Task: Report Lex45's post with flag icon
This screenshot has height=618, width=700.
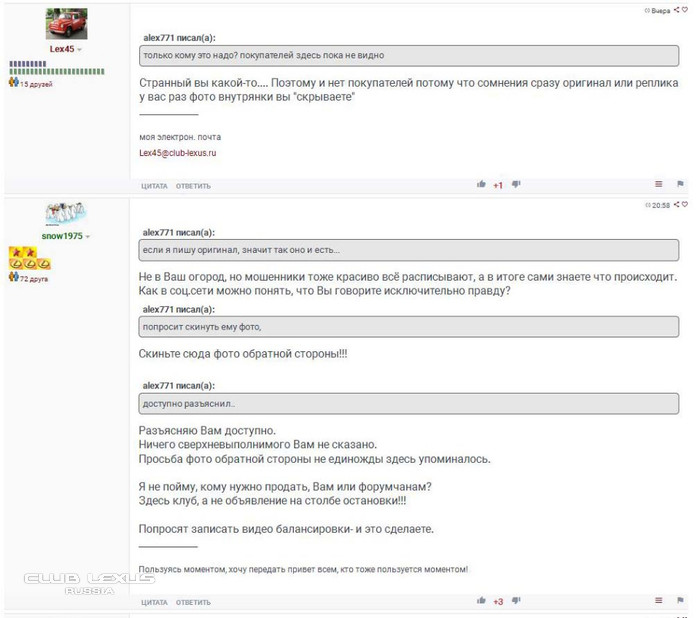Action: point(680,184)
